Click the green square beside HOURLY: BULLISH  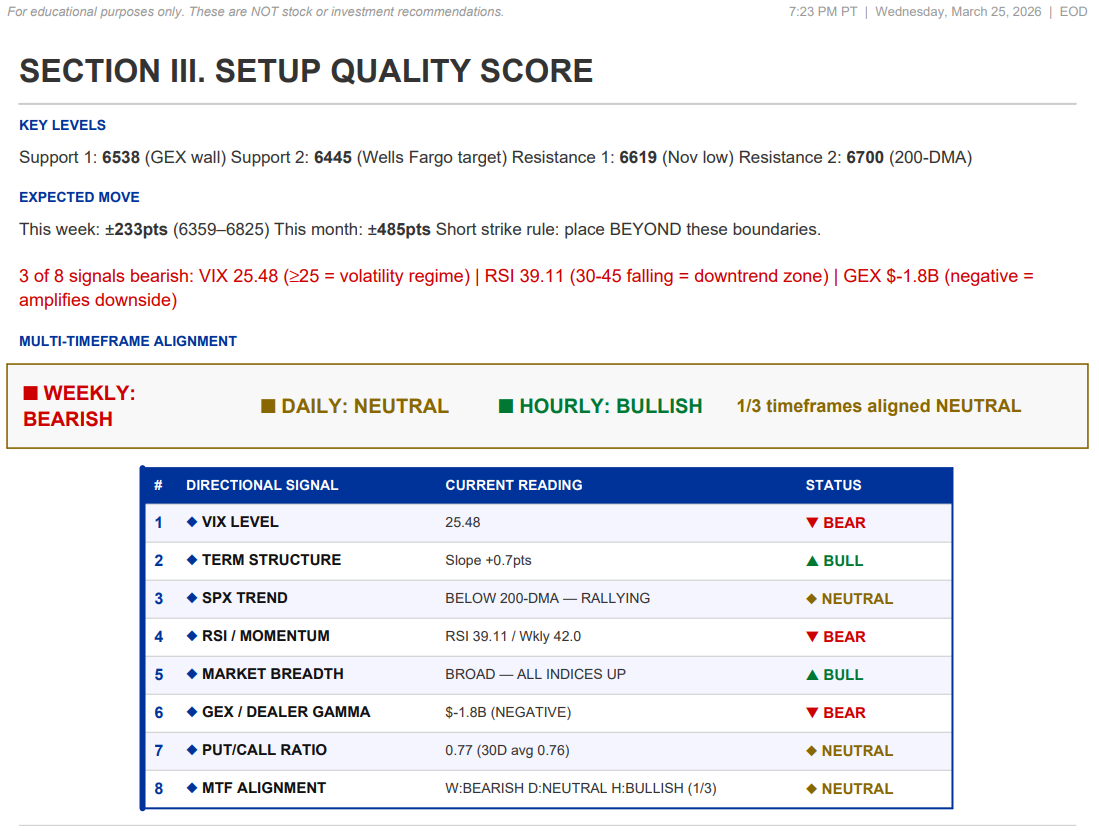pos(506,406)
